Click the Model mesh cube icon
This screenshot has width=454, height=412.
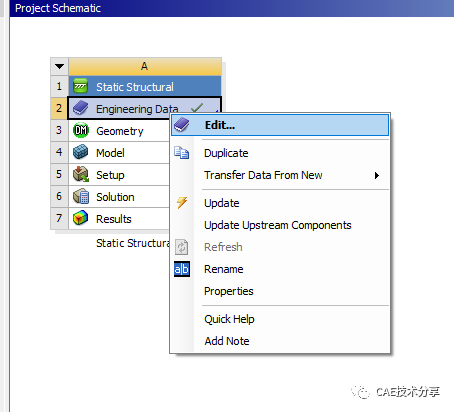coord(80,152)
